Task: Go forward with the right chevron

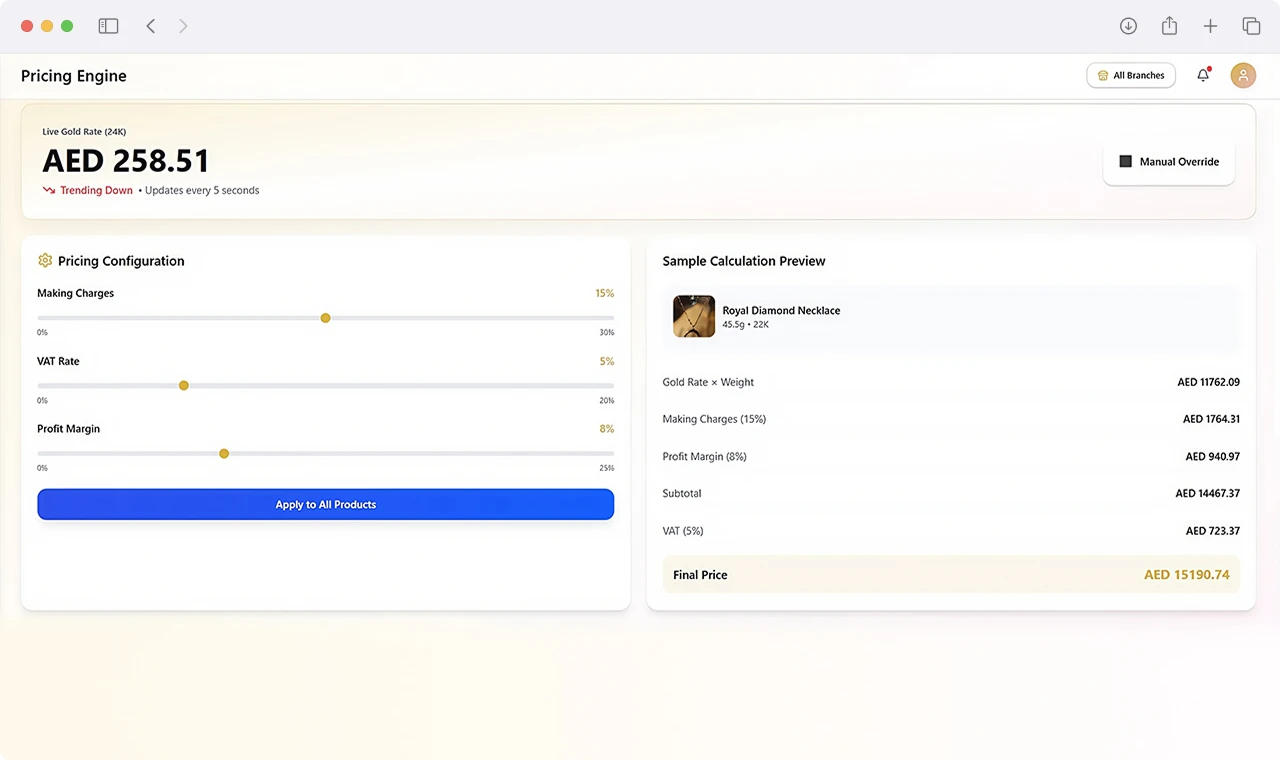Action: (183, 26)
